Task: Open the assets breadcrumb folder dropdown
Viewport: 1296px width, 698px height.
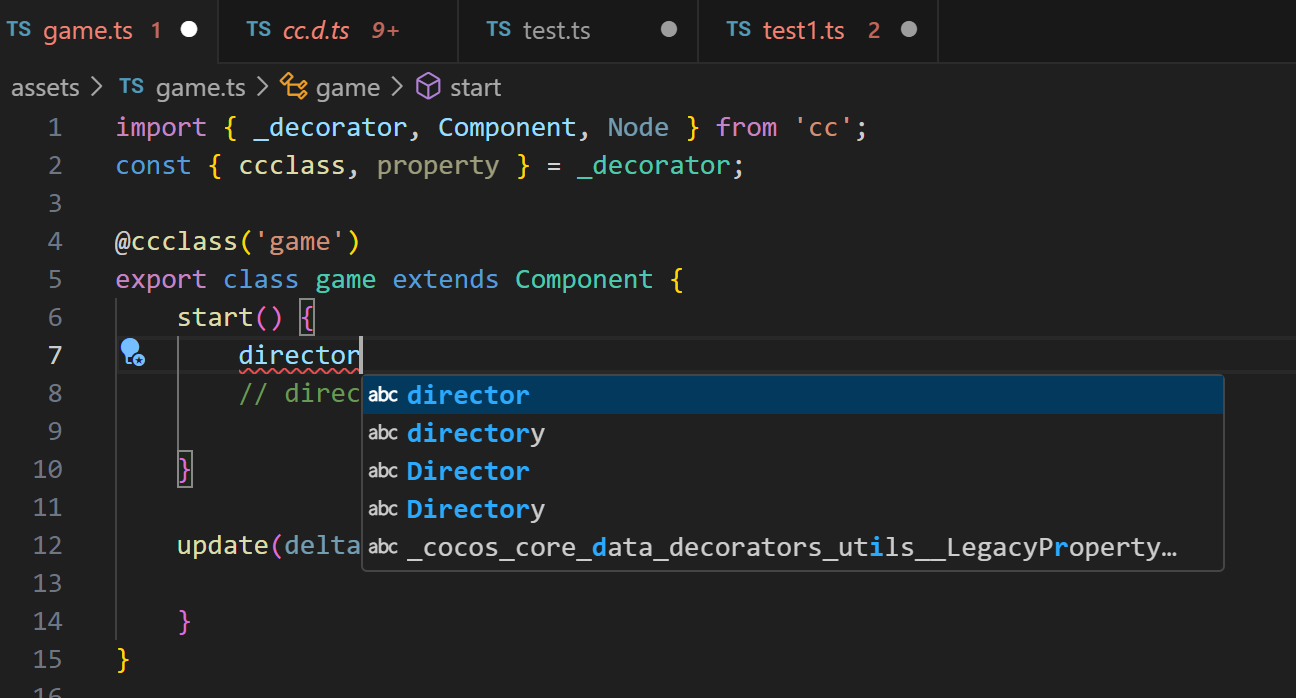Action: tap(45, 88)
